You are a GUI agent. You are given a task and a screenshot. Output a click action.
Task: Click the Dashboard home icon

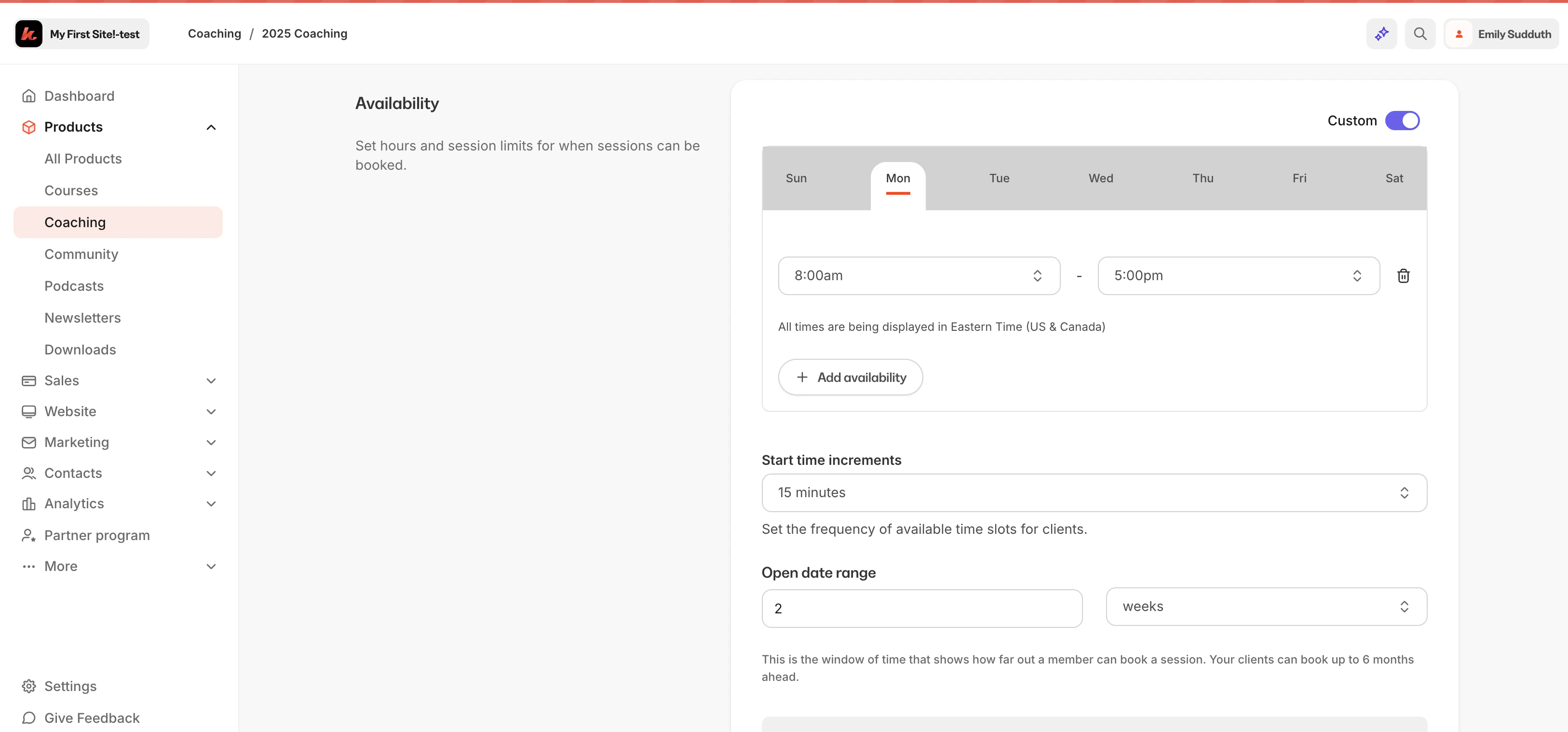pos(28,95)
